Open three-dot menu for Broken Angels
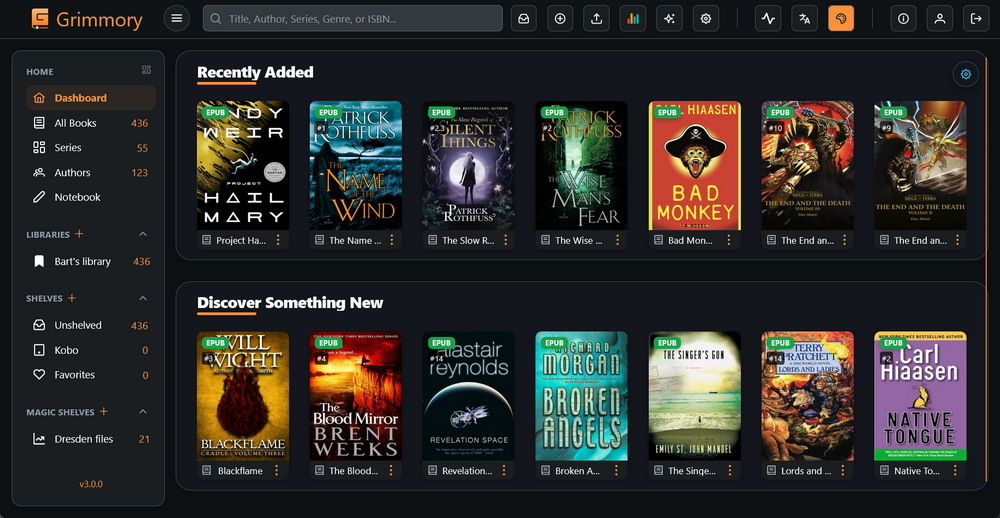The height and width of the screenshot is (518, 1000). (x=616, y=471)
